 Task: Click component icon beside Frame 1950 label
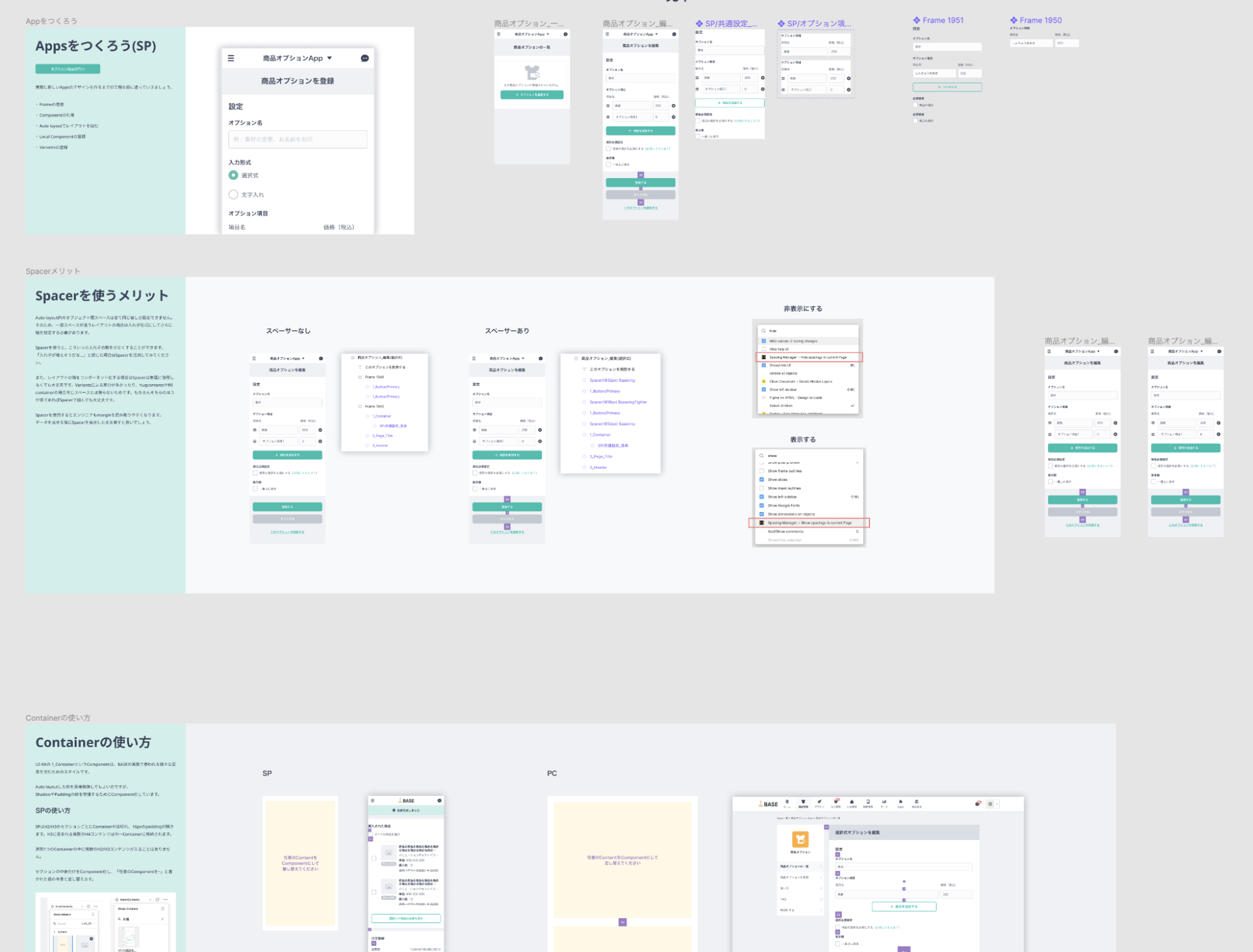(x=1014, y=21)
